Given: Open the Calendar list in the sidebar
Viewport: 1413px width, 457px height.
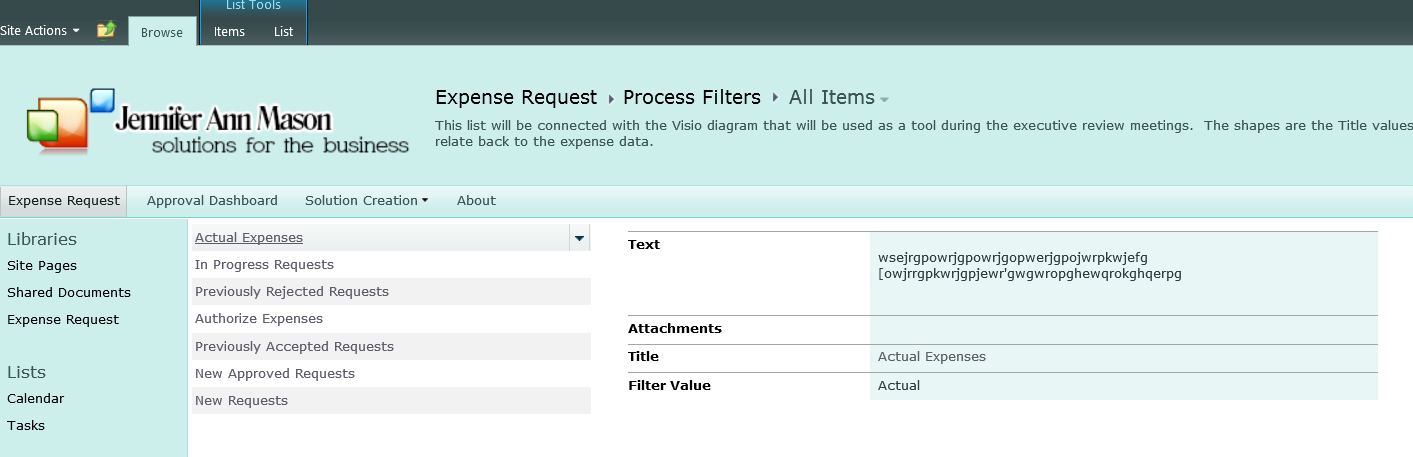Looking at the screenshot, I should pos(36,399).
